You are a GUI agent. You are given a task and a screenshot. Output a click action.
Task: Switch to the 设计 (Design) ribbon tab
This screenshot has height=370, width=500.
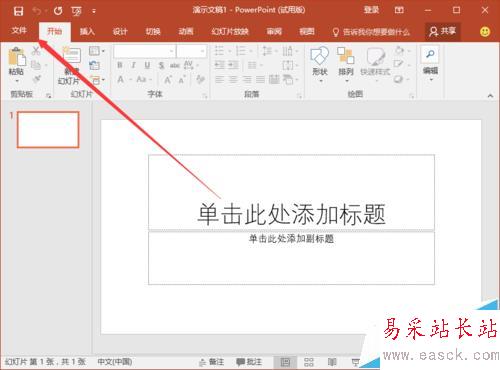(120, 32)
